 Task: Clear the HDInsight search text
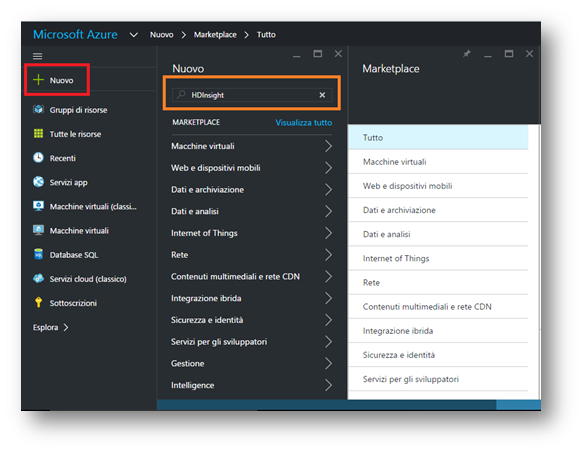coord(322,95)
